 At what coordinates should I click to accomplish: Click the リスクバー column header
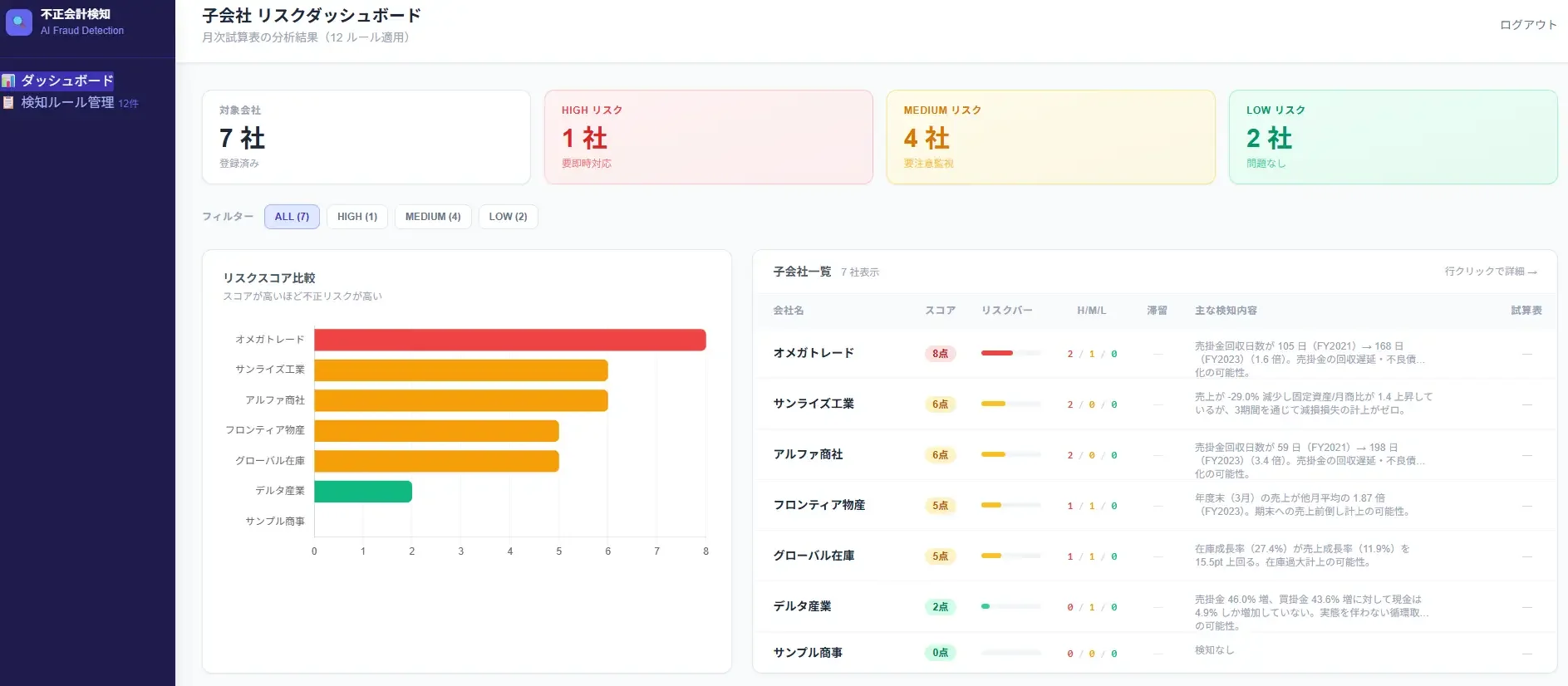click(1007, 311)
